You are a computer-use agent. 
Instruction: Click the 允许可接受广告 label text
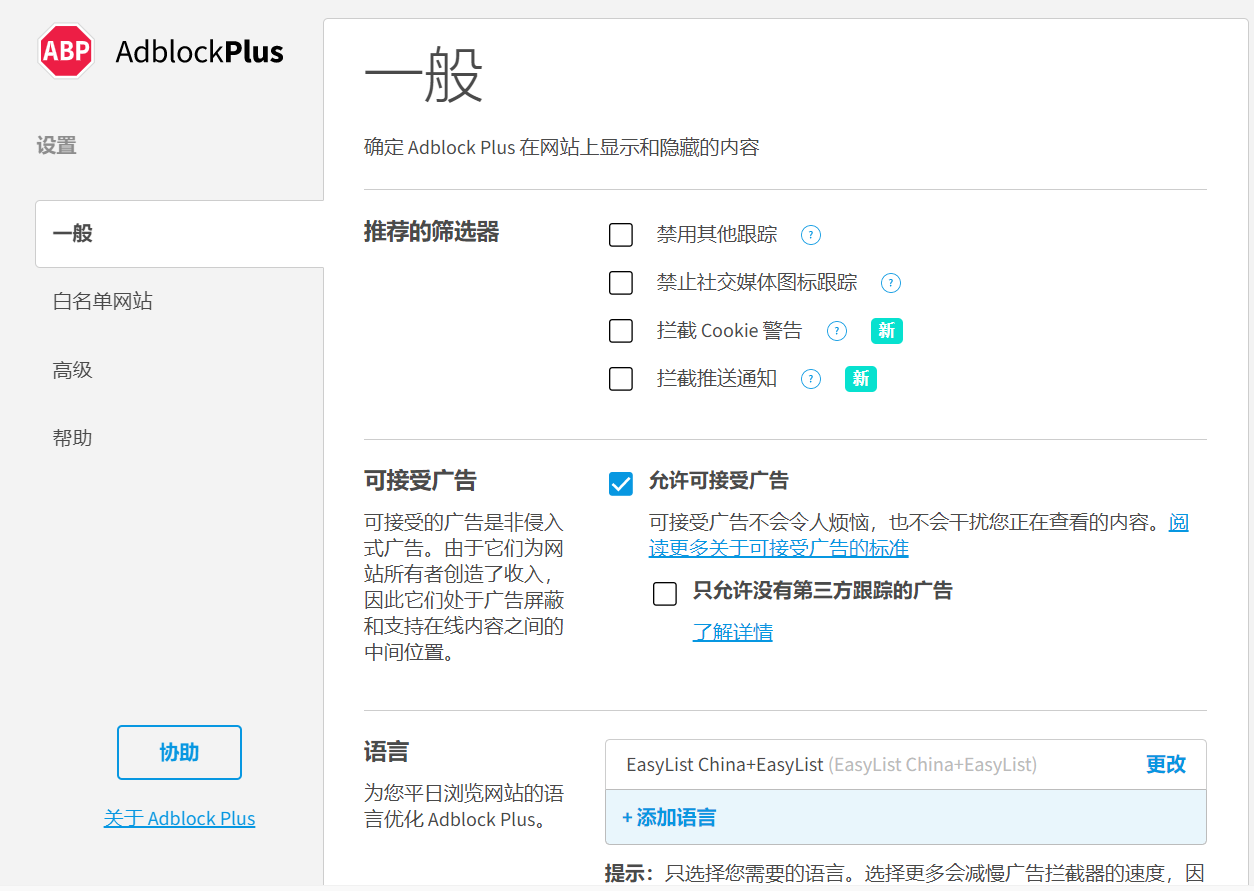pyautogui.click(x=719, y=481)
